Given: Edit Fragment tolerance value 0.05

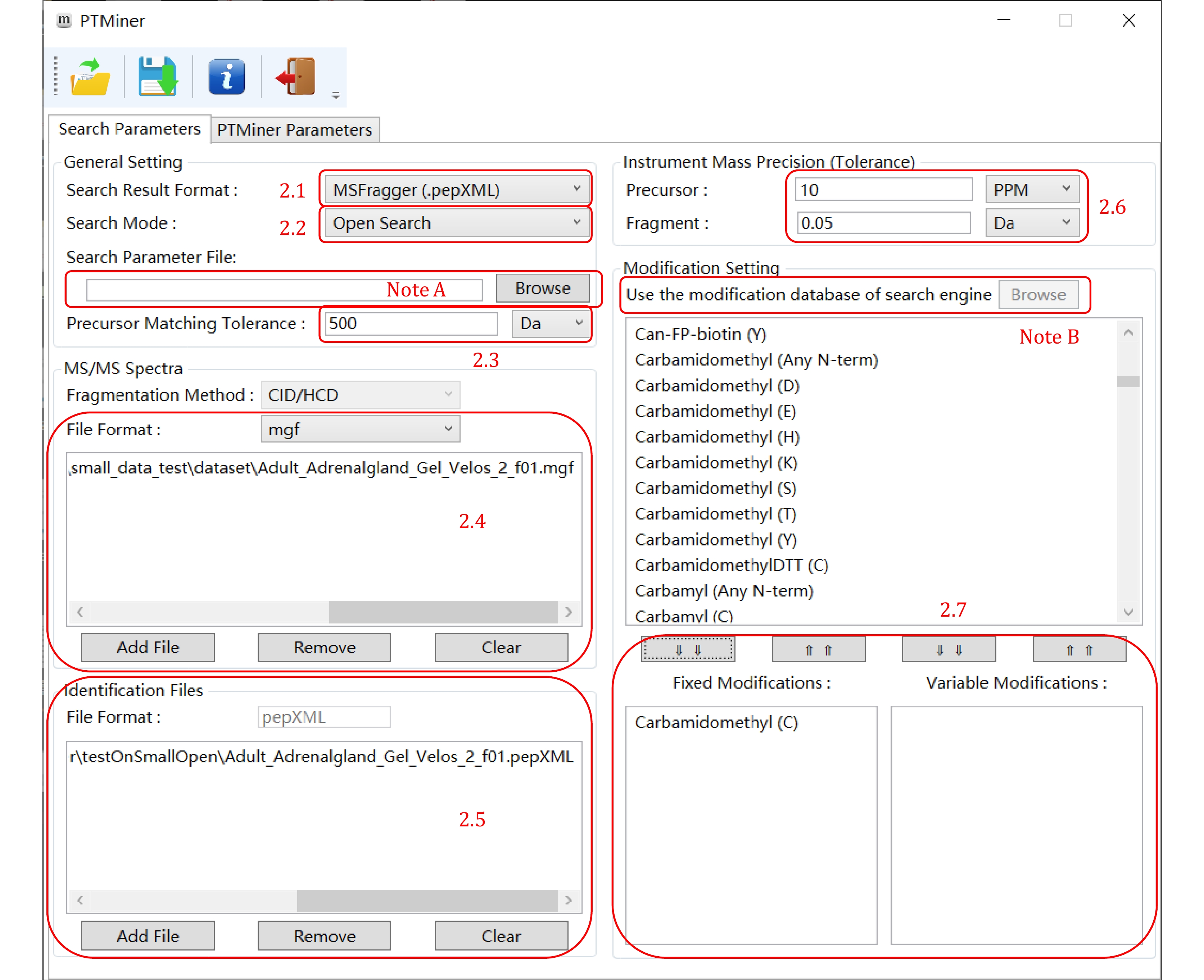Looking at the screenshot, I should [884, 223].
